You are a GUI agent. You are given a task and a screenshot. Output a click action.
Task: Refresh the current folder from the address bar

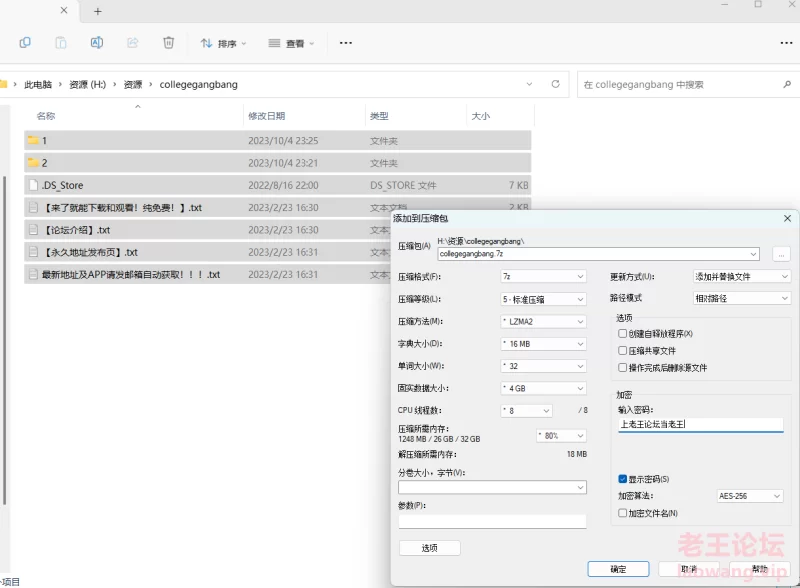(x=555, y=85)
